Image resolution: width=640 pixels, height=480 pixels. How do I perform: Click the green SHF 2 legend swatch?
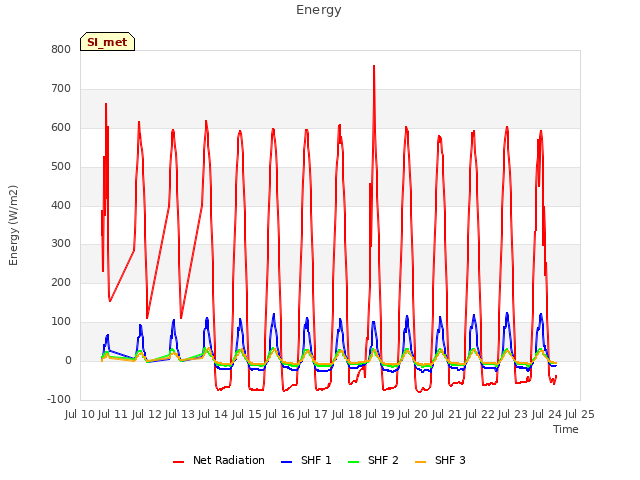[353, 462]
